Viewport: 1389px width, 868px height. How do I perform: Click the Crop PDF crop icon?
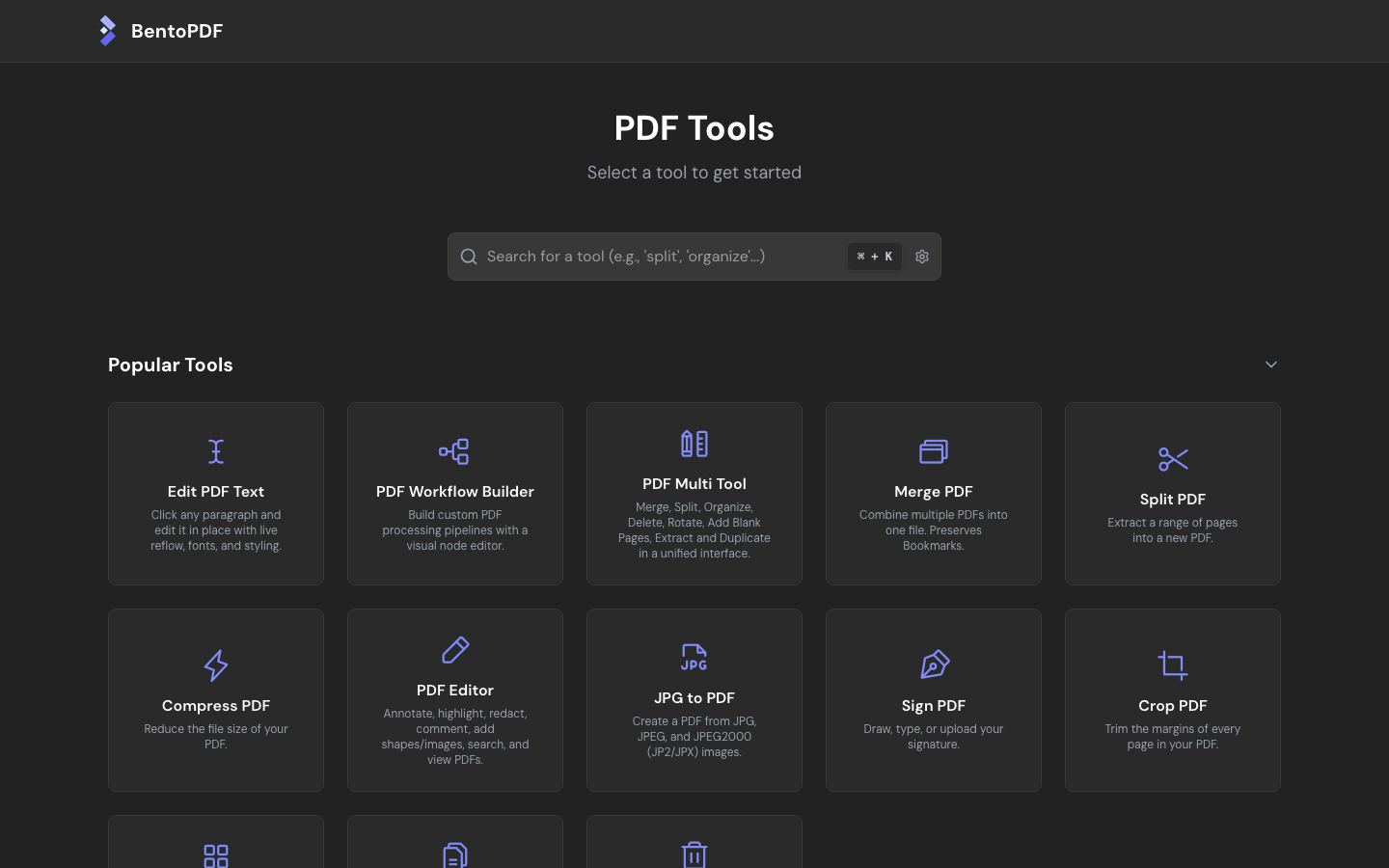(x=1173, y=665)
